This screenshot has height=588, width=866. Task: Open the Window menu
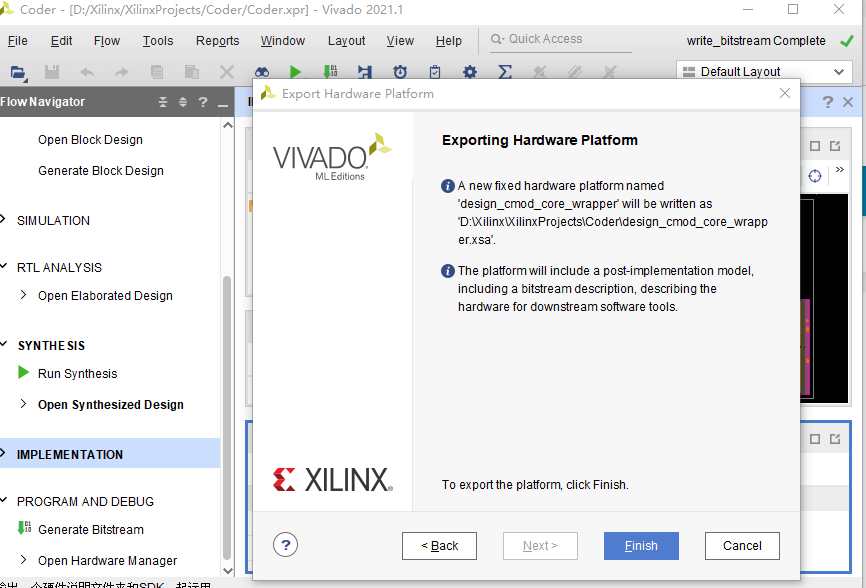(x=283, y=41)
